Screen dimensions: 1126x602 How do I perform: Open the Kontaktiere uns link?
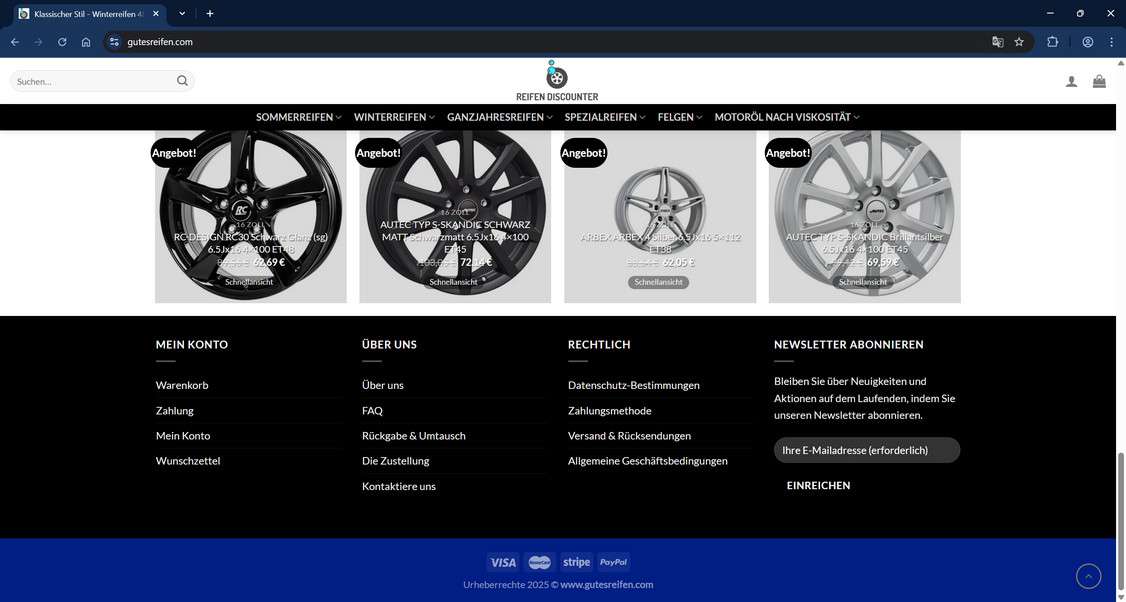tap(399, 486)
